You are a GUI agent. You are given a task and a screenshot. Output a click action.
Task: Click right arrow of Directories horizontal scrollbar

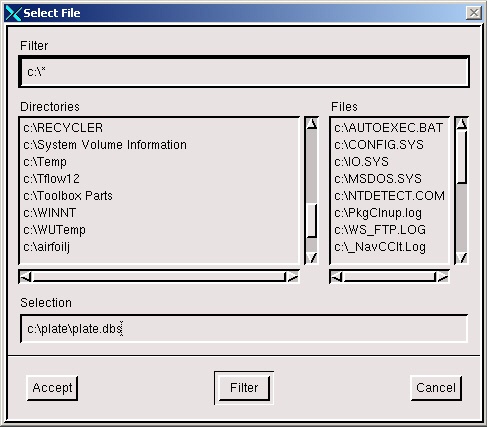292,277
